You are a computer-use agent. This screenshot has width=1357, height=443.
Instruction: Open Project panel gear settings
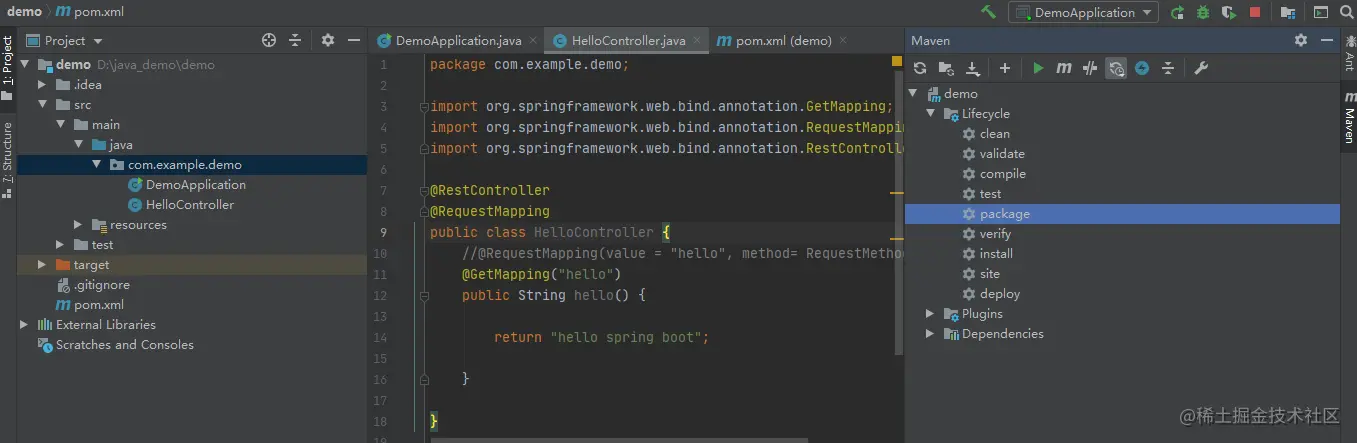pyautogui.click(x=328, y=40)
